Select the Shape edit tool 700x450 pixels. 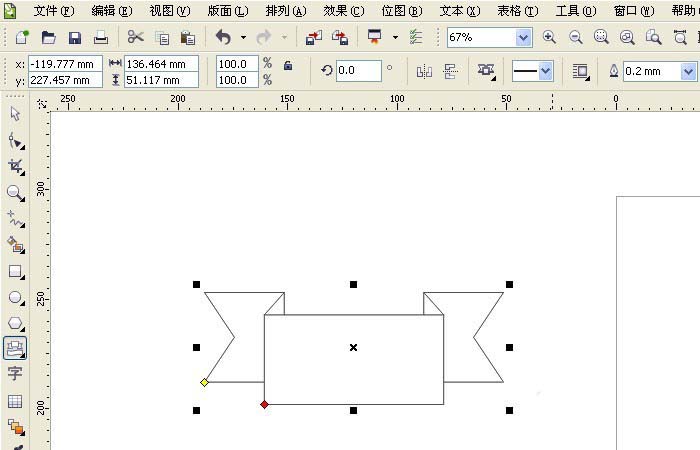(16, 141)
